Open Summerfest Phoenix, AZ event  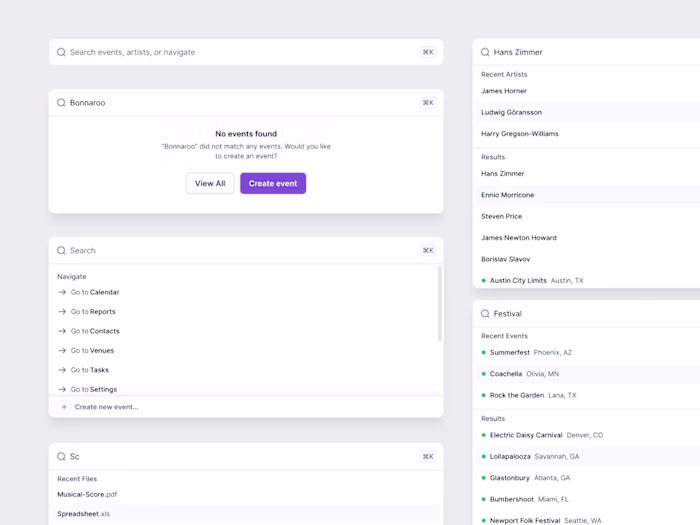tap(588, 352)
